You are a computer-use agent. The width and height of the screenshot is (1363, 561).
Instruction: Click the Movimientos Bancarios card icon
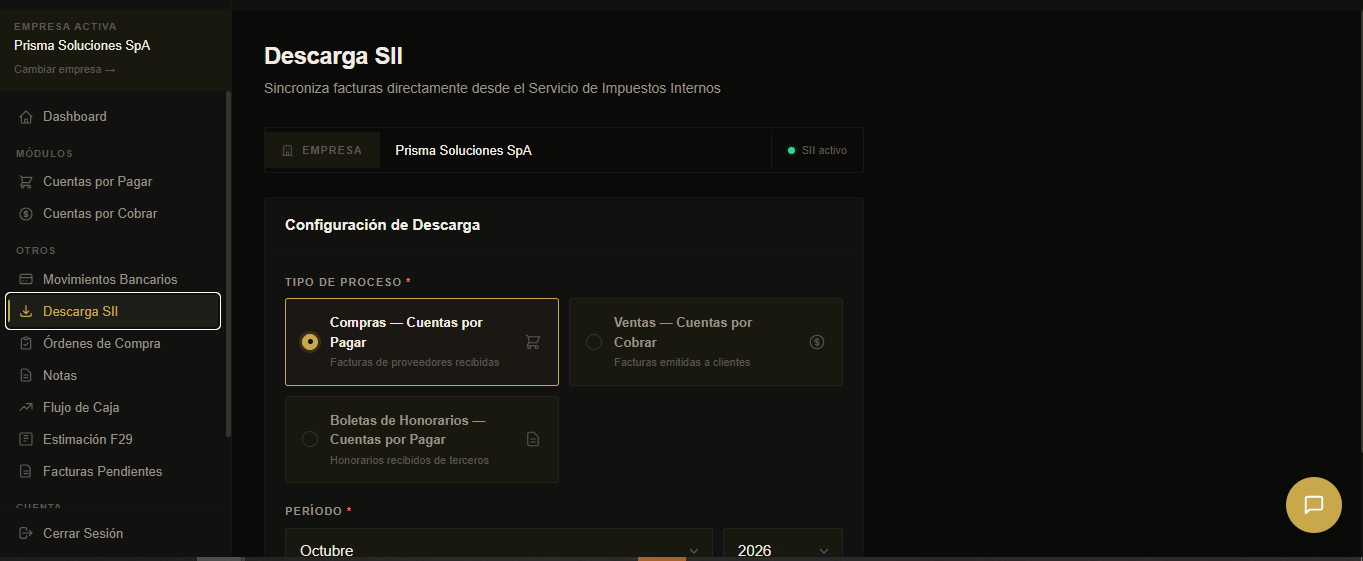click(x=26, y=279)
